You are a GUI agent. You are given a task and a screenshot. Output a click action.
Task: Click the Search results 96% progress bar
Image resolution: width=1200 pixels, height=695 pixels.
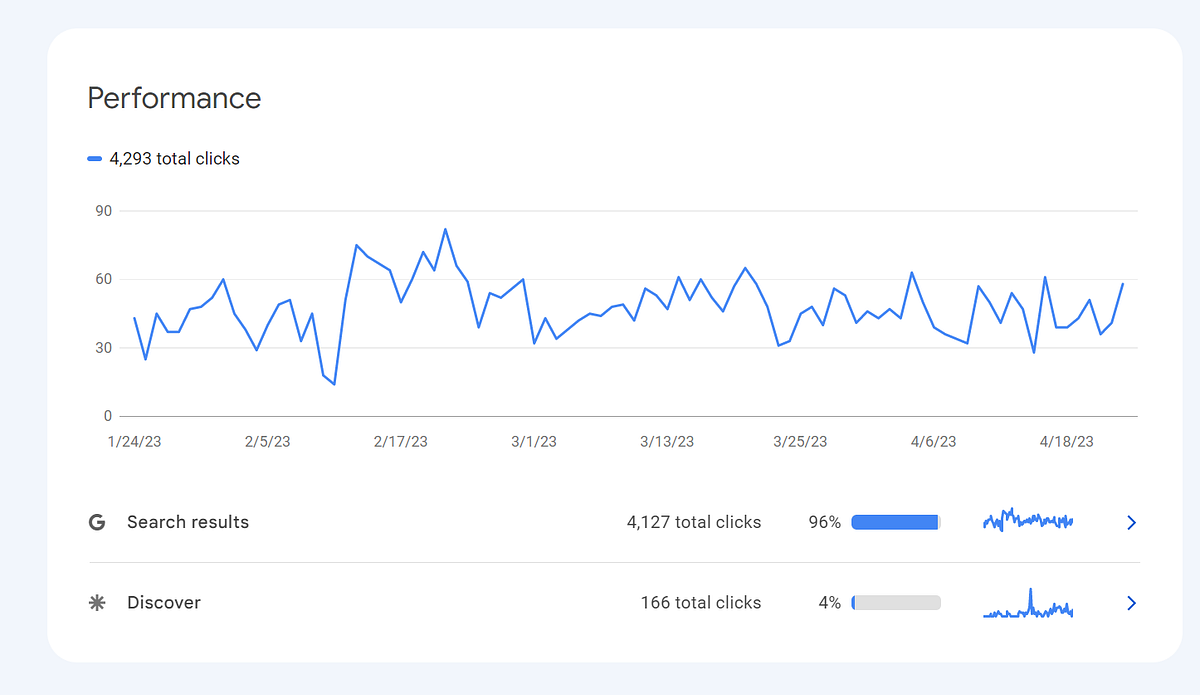896,522
